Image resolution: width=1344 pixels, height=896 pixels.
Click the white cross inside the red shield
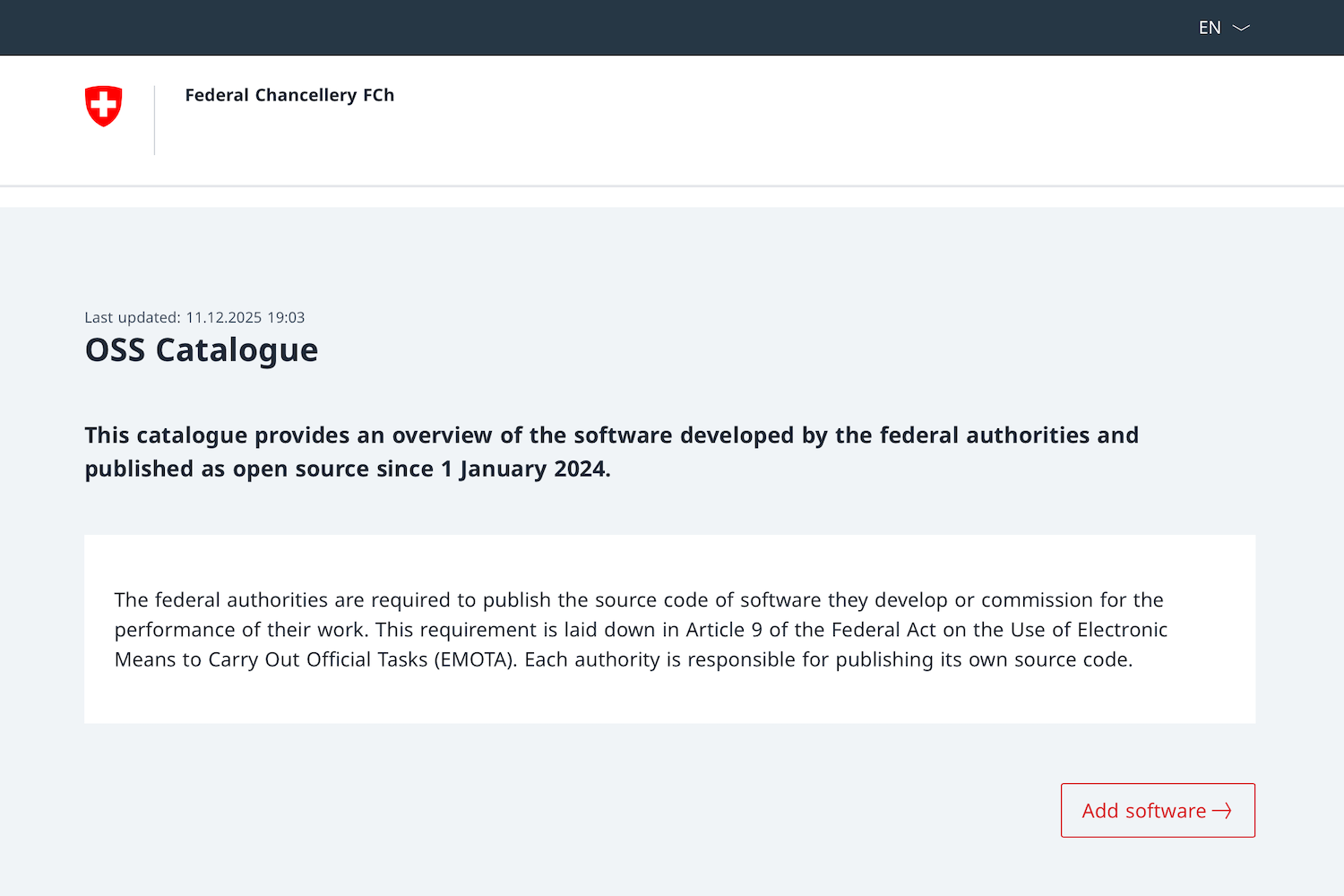(103, 105)
